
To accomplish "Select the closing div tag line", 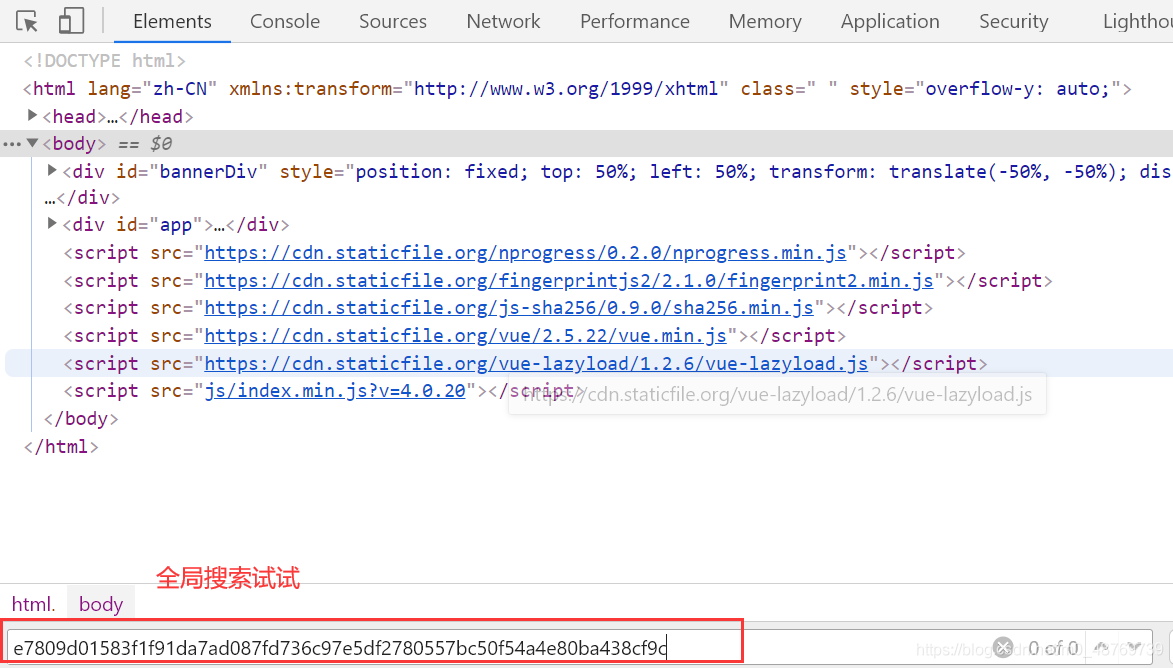I will [x=82, y=197].
